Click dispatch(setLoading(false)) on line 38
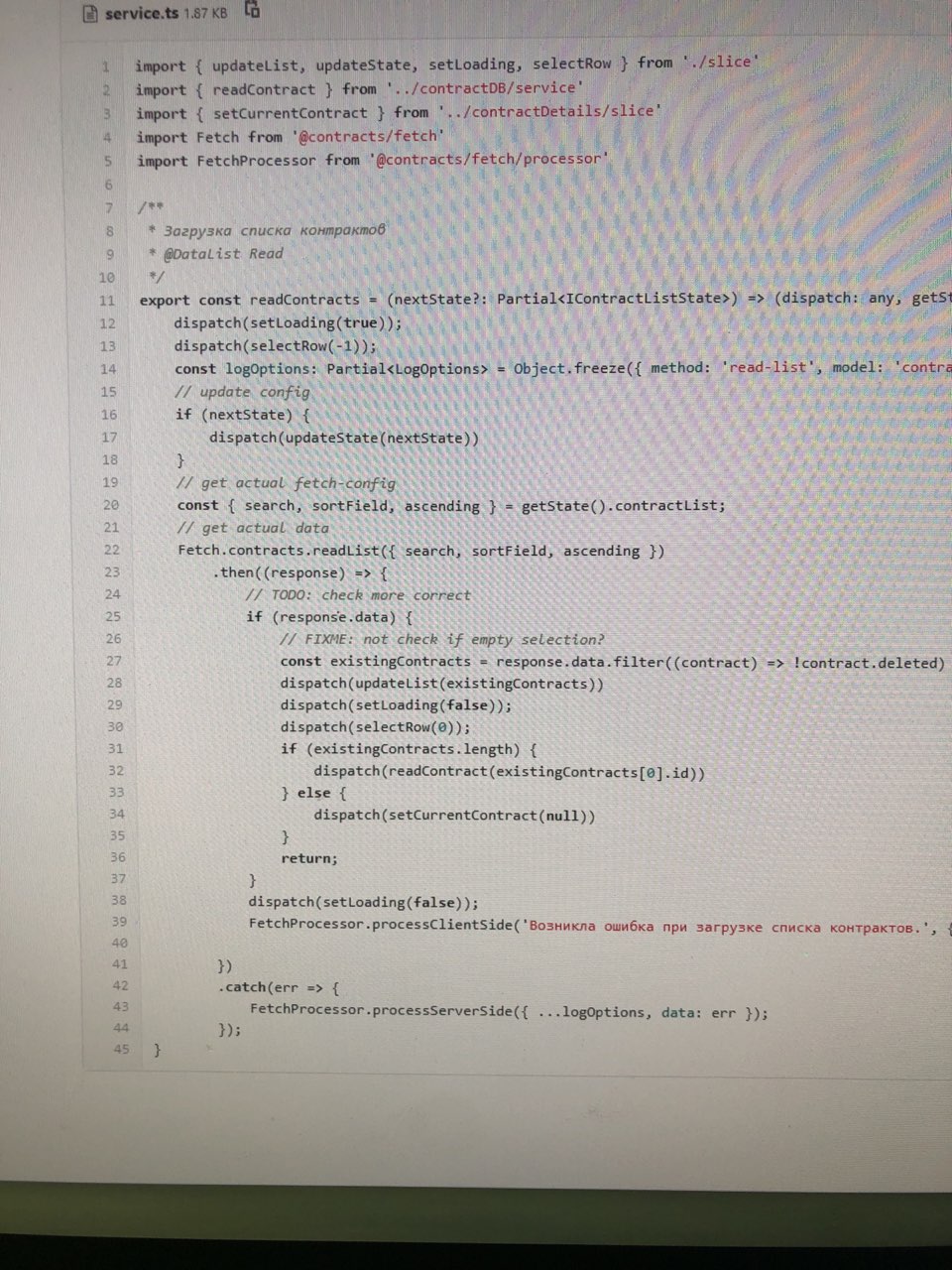952x1270 pixels. (x=364, y=902)
